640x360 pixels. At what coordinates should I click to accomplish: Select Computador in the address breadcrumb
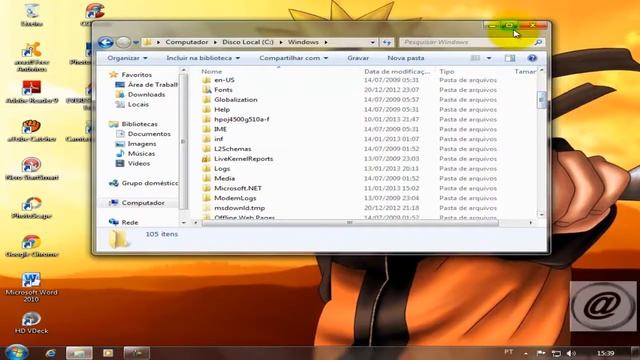pos(187,42)
